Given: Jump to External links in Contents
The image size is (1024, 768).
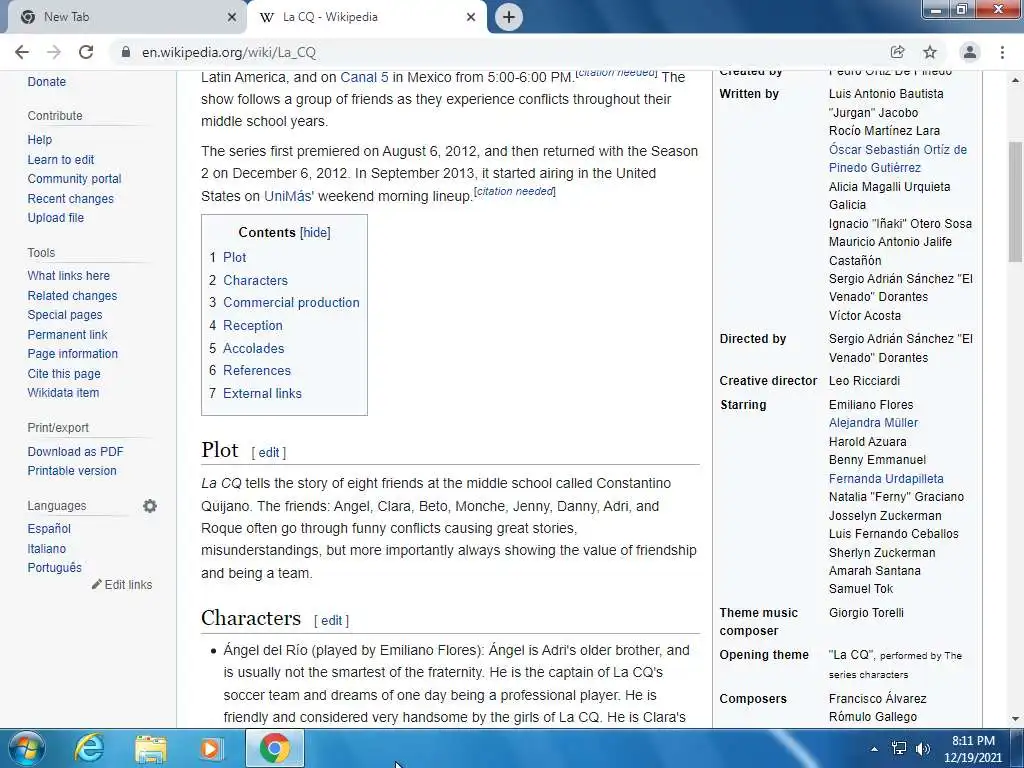Looking at the screenshot, I should pos(262,393).
